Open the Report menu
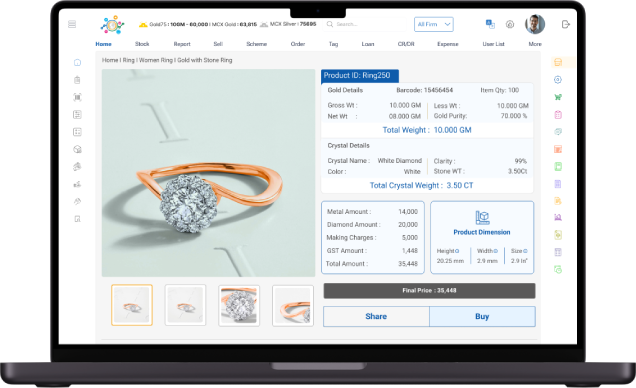 [x=182, y=44]
